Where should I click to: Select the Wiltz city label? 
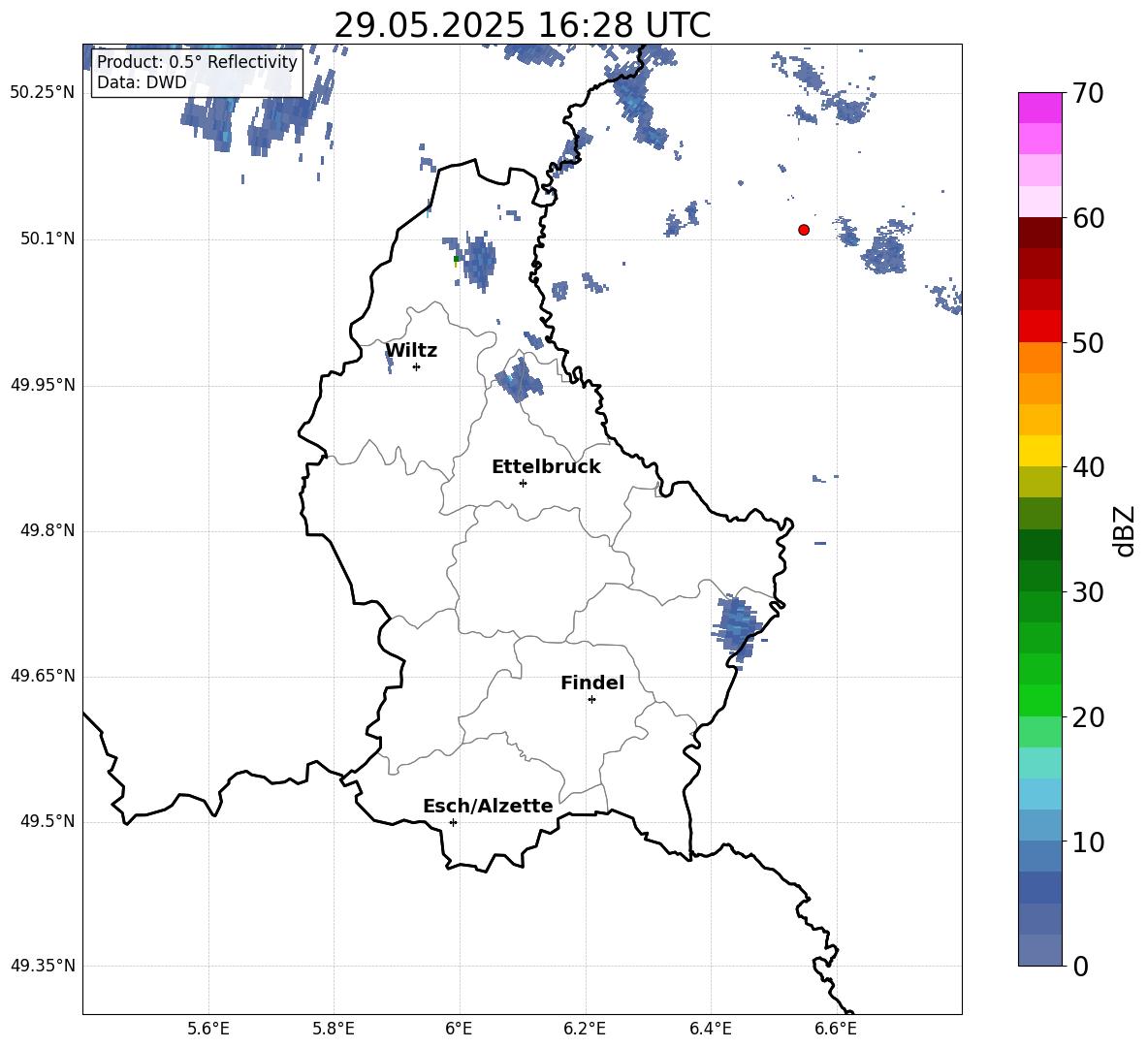pyautogui.click(x=411, y=351)
